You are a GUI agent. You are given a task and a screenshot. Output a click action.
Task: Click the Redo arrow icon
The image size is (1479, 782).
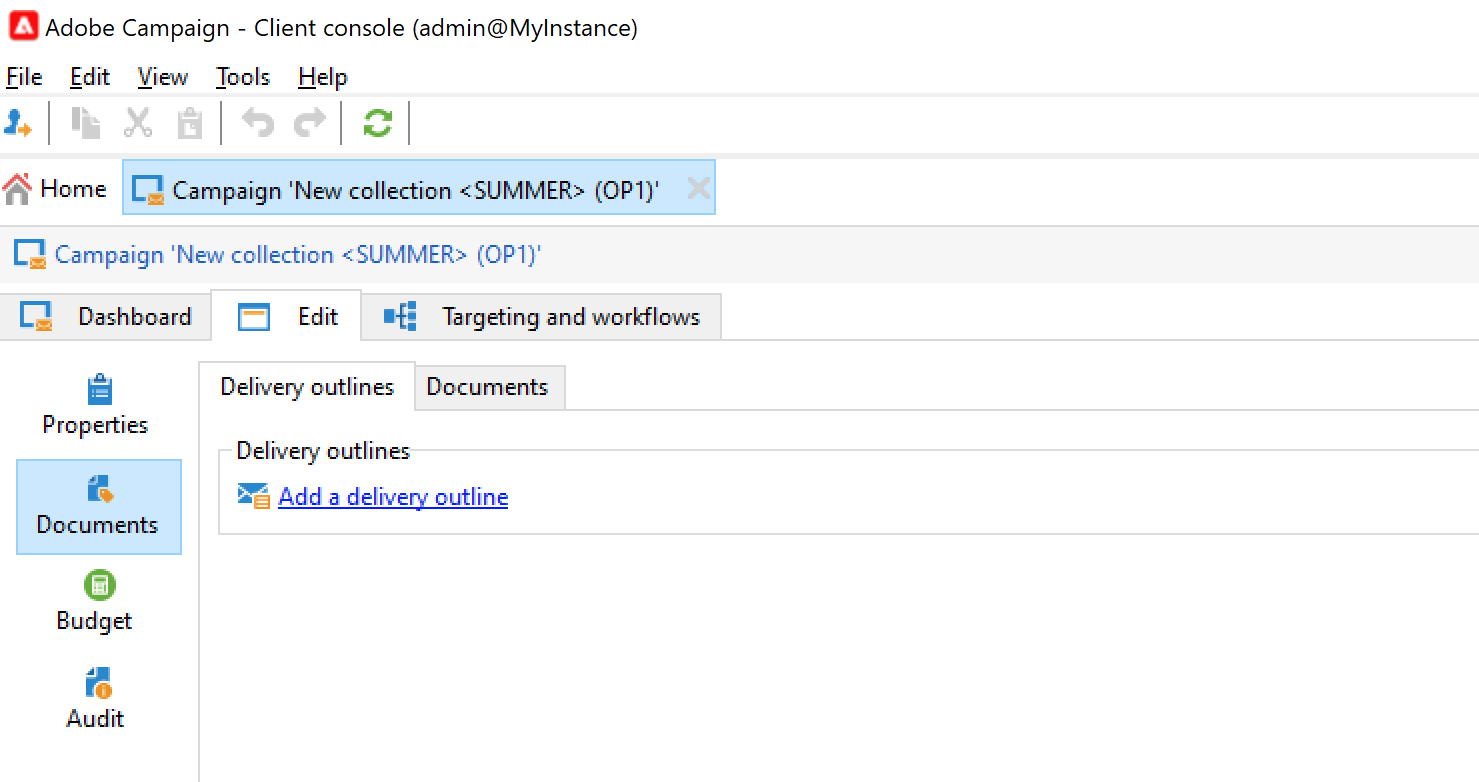click(x=310, y=123)
